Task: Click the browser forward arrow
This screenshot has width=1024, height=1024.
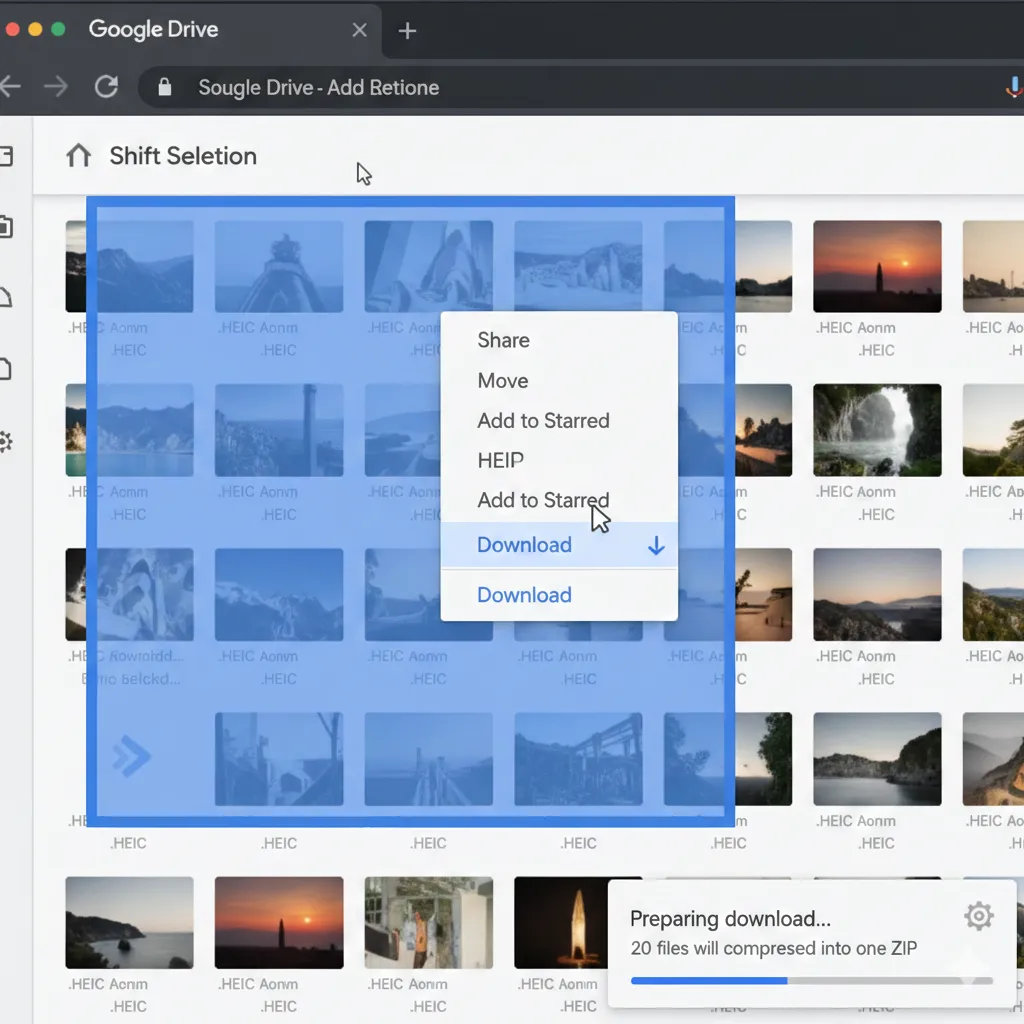Action: click(56, 86)
